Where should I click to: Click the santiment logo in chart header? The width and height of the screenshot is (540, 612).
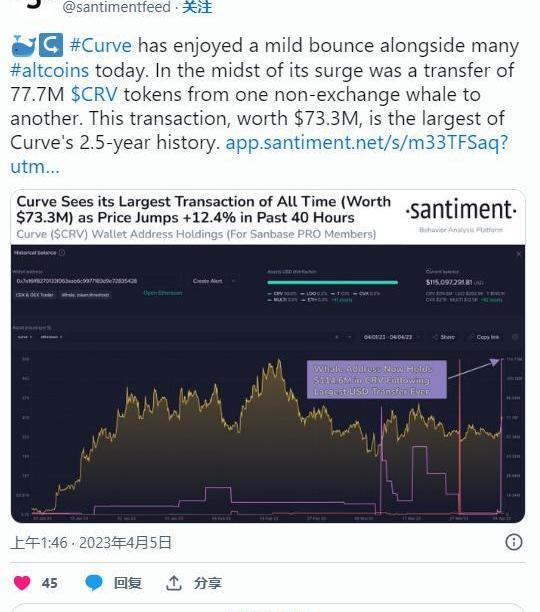pos(461,210)
